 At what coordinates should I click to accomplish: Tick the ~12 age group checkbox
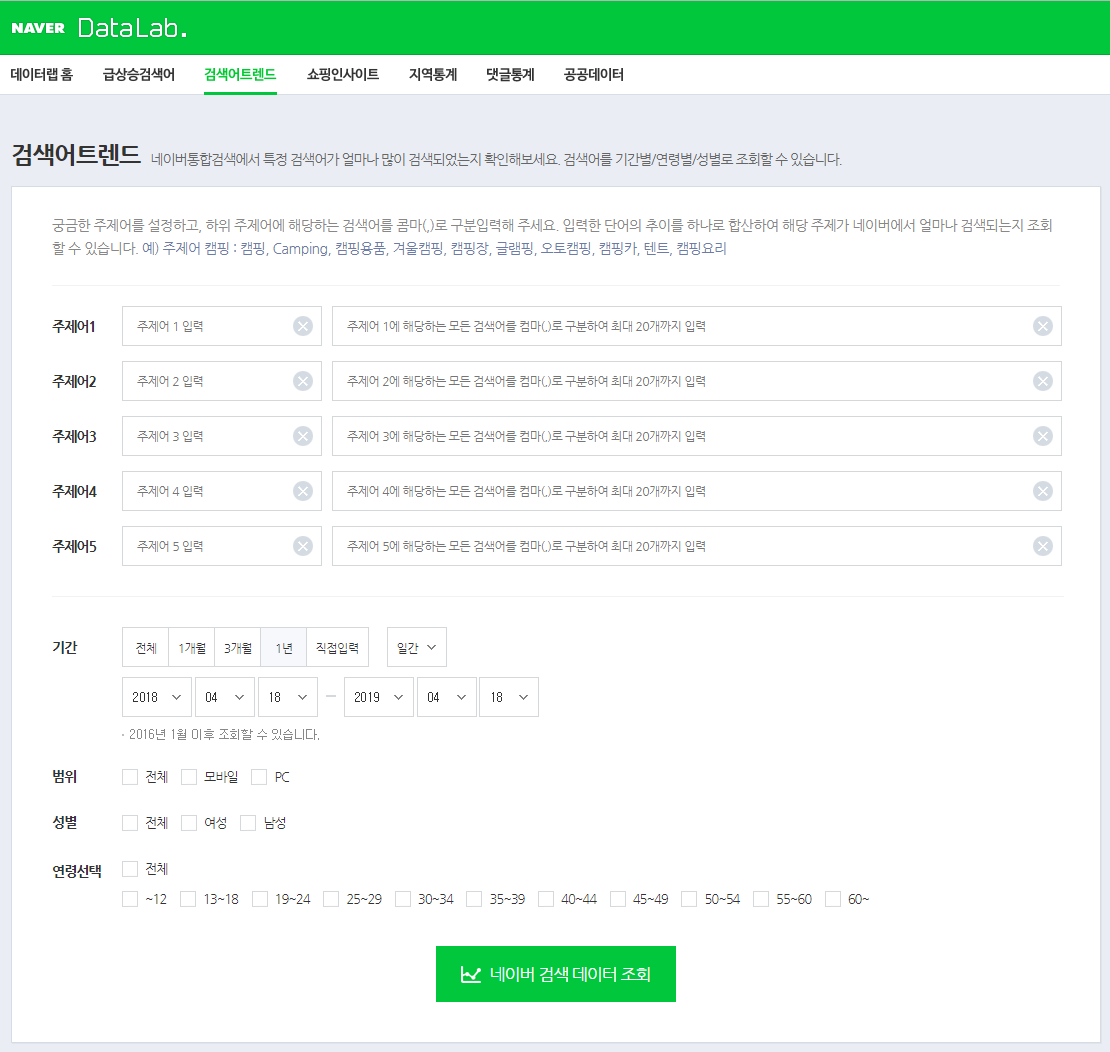[130, 899]
